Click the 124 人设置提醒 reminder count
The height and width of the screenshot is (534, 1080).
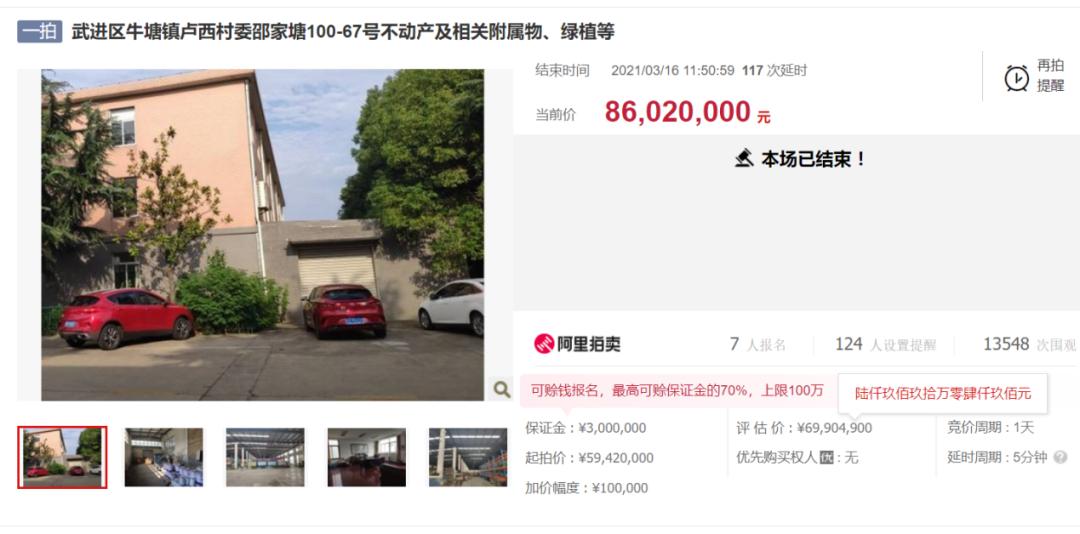click(885, 345)
